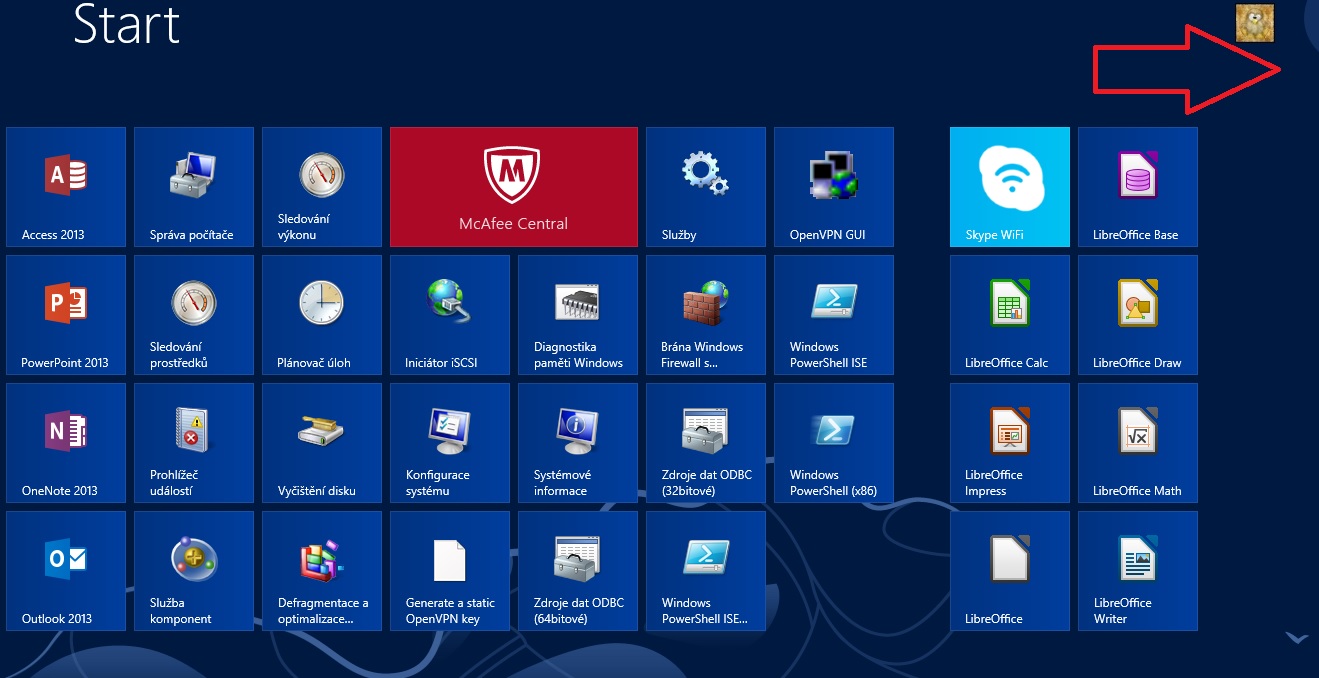1319x678 pixels.
Task: Open the Služby tile
Action: [x=706, y=187]
